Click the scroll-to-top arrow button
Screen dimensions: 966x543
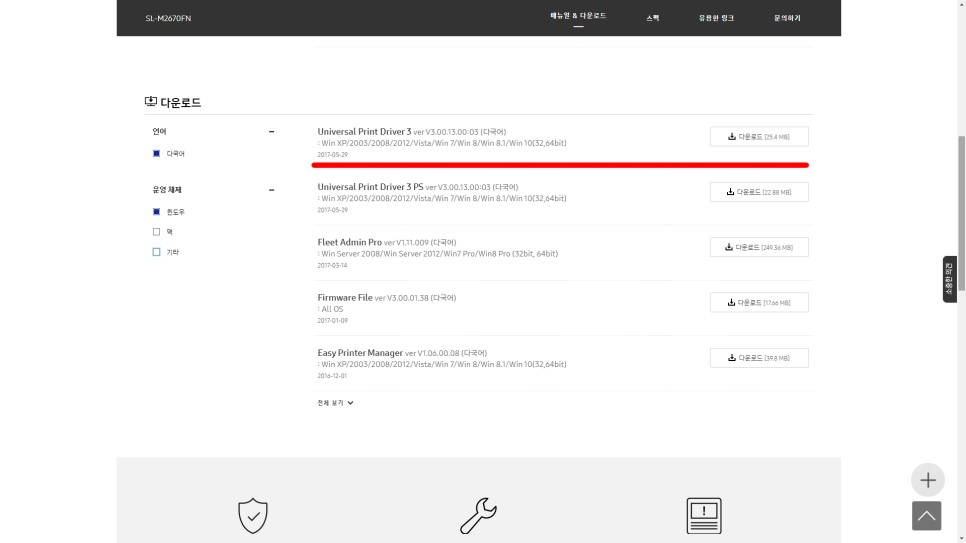[x=927, y=516]
